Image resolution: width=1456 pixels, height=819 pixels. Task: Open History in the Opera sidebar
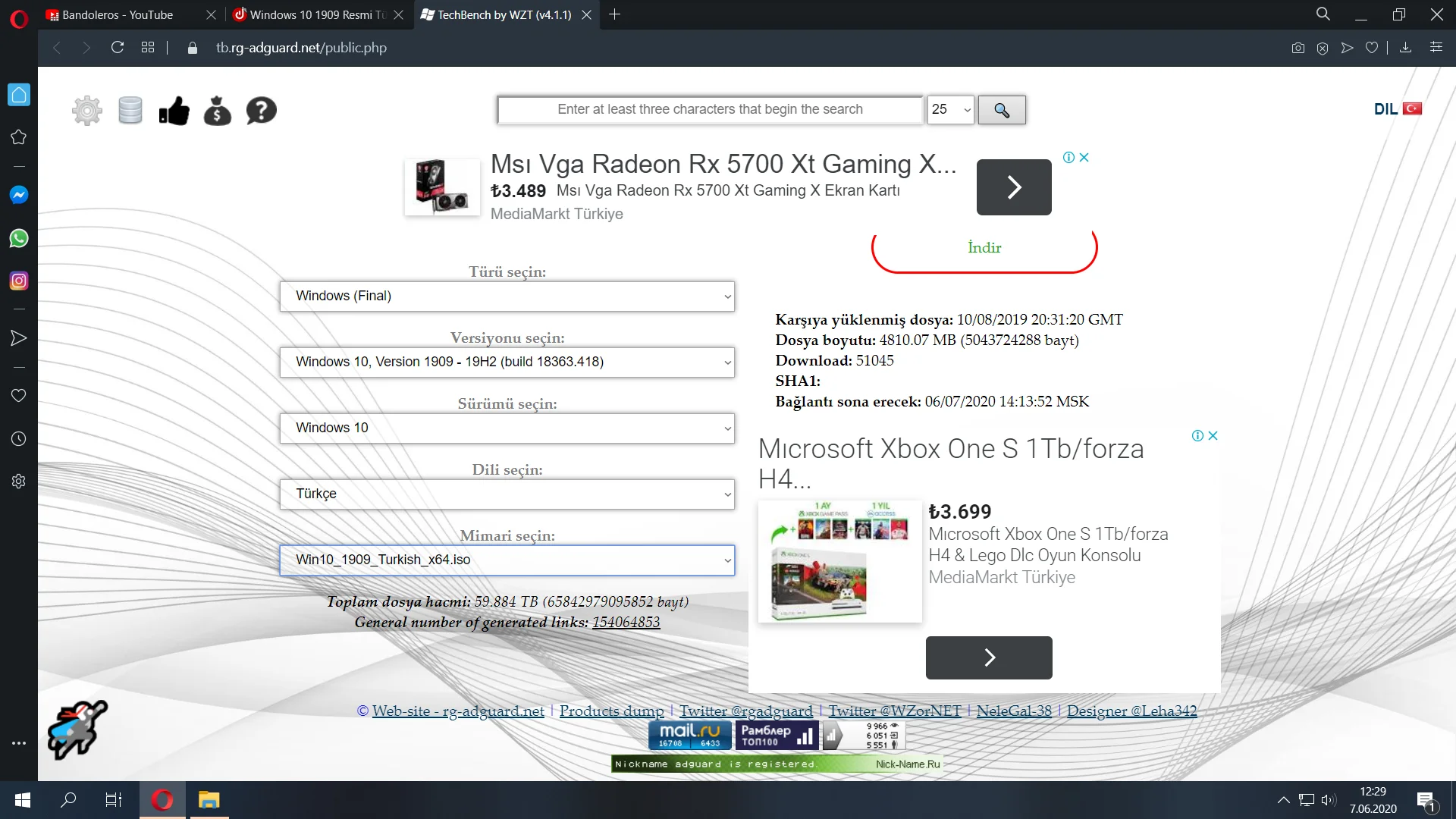pyautogui.click(x=18, y=438)
